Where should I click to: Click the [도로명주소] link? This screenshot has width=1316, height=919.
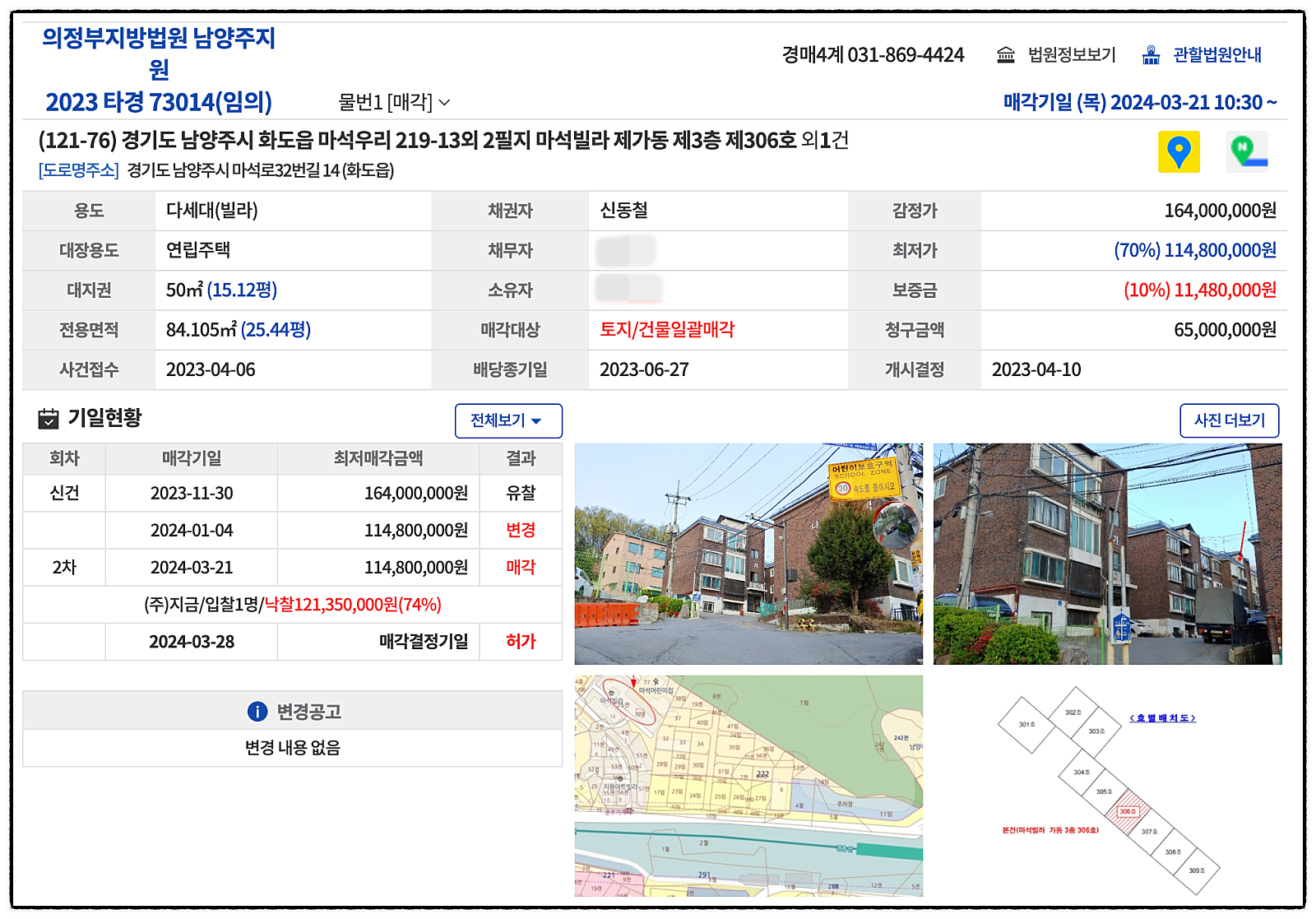[79, 170]
